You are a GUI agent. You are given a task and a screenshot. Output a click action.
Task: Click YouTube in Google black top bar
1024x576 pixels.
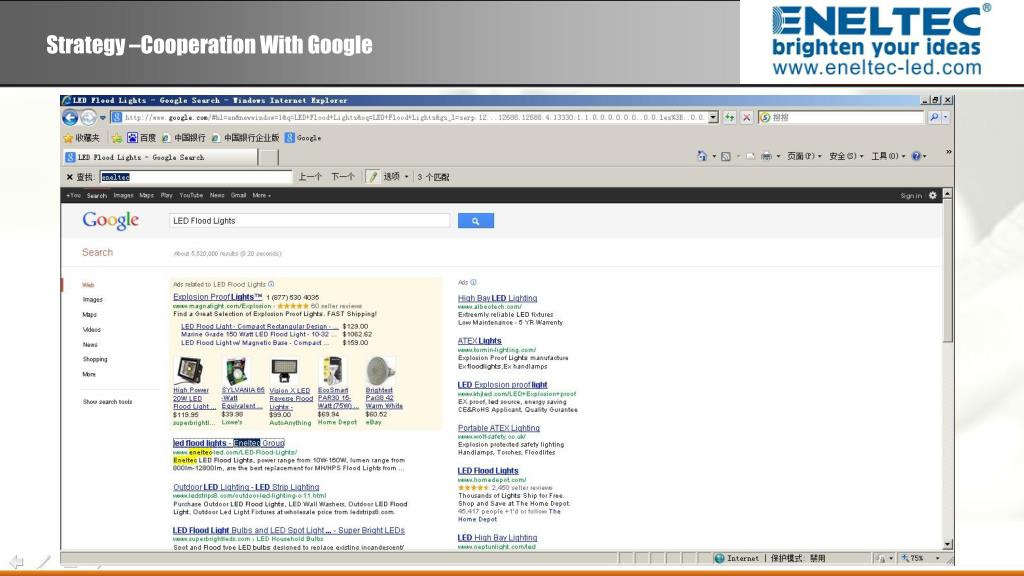point(191,195)
